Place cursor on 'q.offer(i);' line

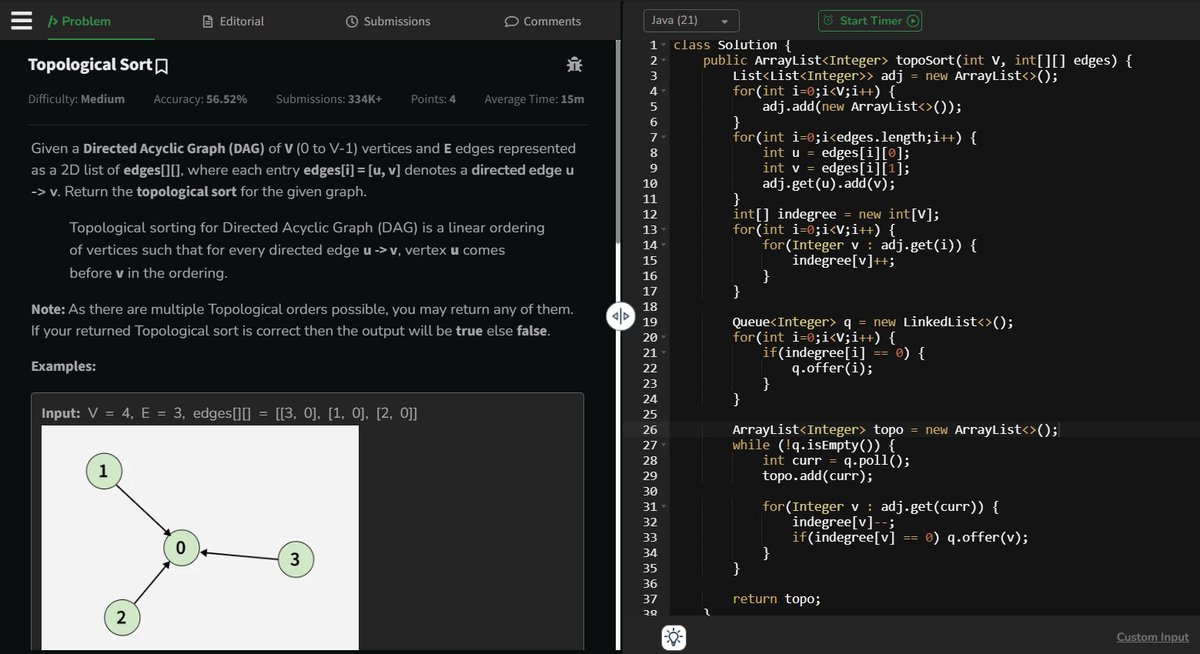pyautogui.click(x=832, y=368)
